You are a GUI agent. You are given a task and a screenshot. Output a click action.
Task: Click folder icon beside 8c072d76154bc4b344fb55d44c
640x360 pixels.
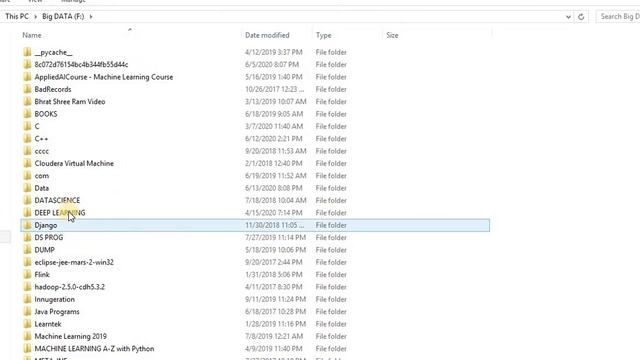(27, 64)
